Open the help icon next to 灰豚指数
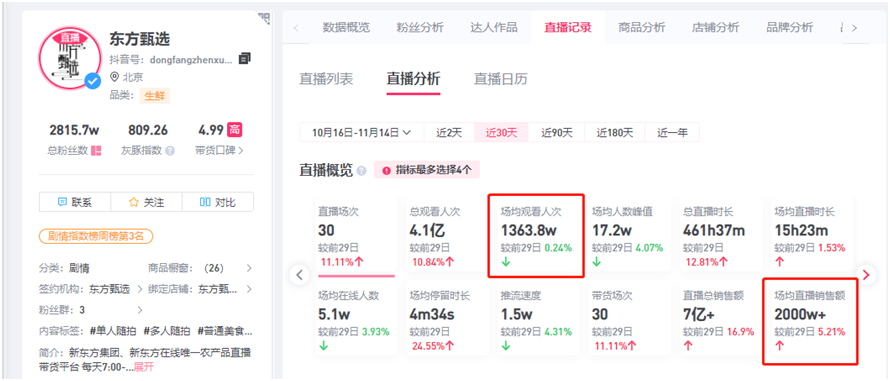890x381 pixels. [x=170, y=151]
